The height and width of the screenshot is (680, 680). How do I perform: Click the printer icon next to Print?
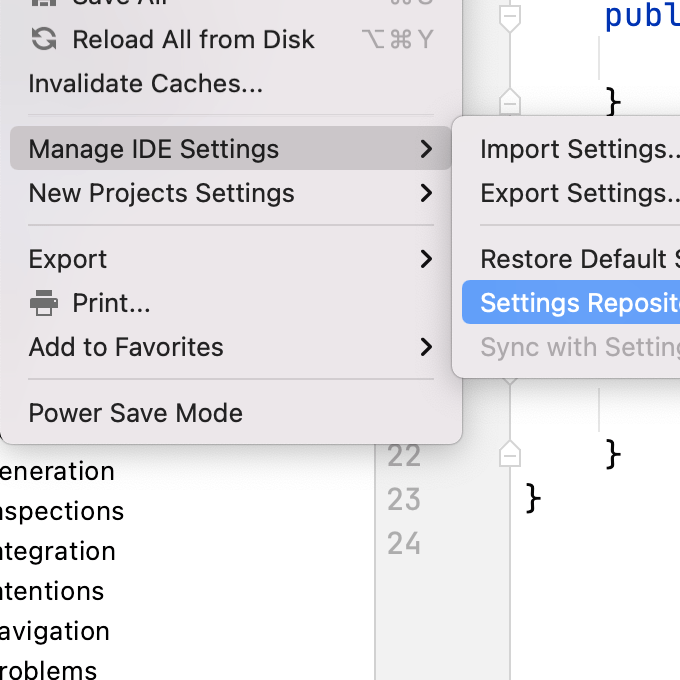pos(44,303)
